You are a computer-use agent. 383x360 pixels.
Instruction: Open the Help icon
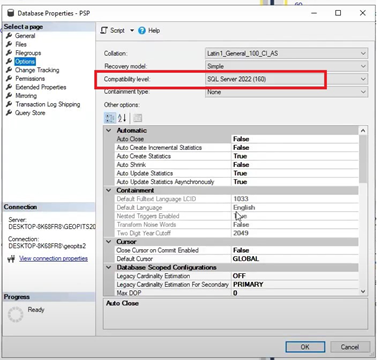[x=142, y=31]
